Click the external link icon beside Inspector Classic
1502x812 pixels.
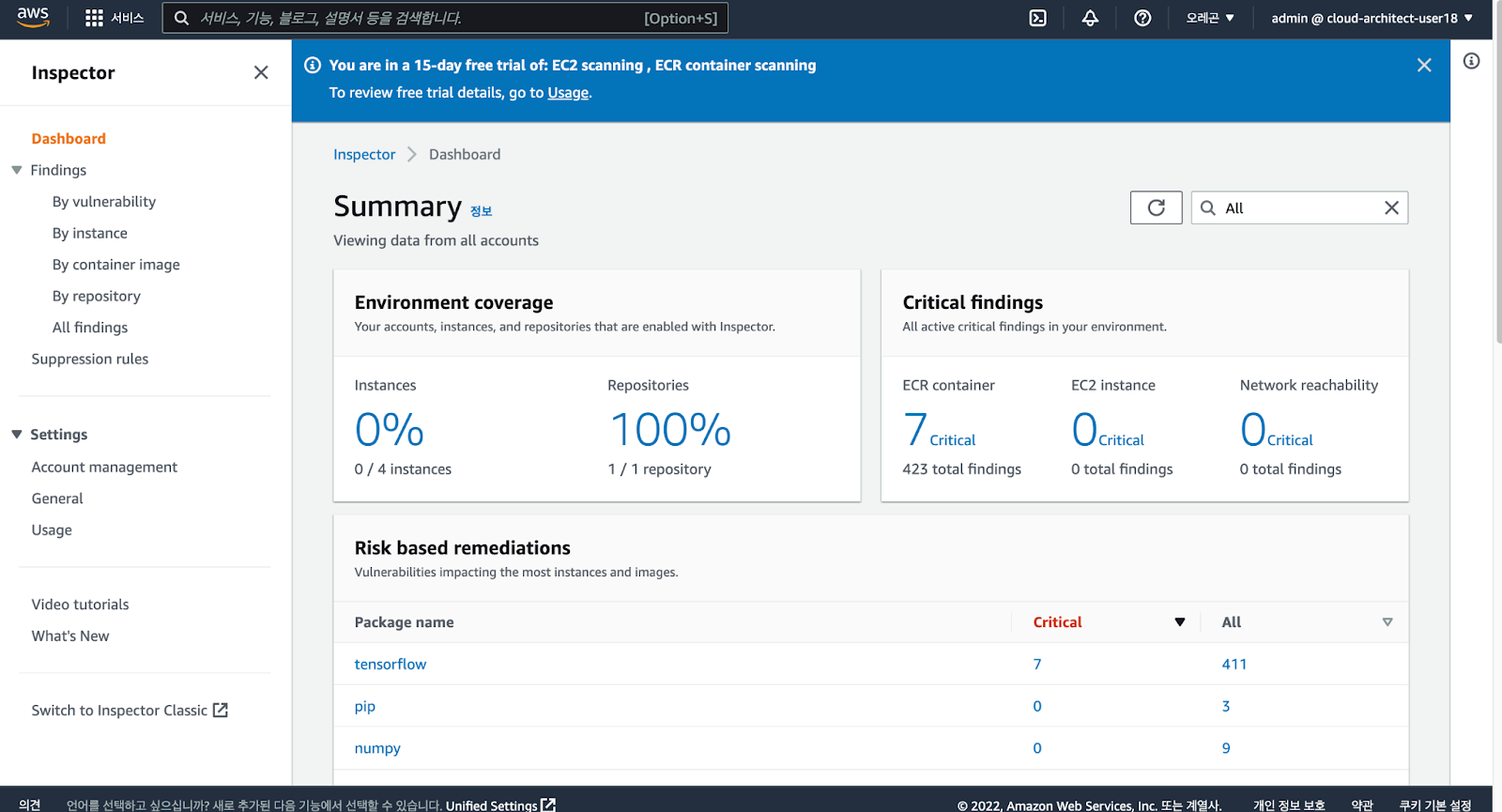pos(221,710)
